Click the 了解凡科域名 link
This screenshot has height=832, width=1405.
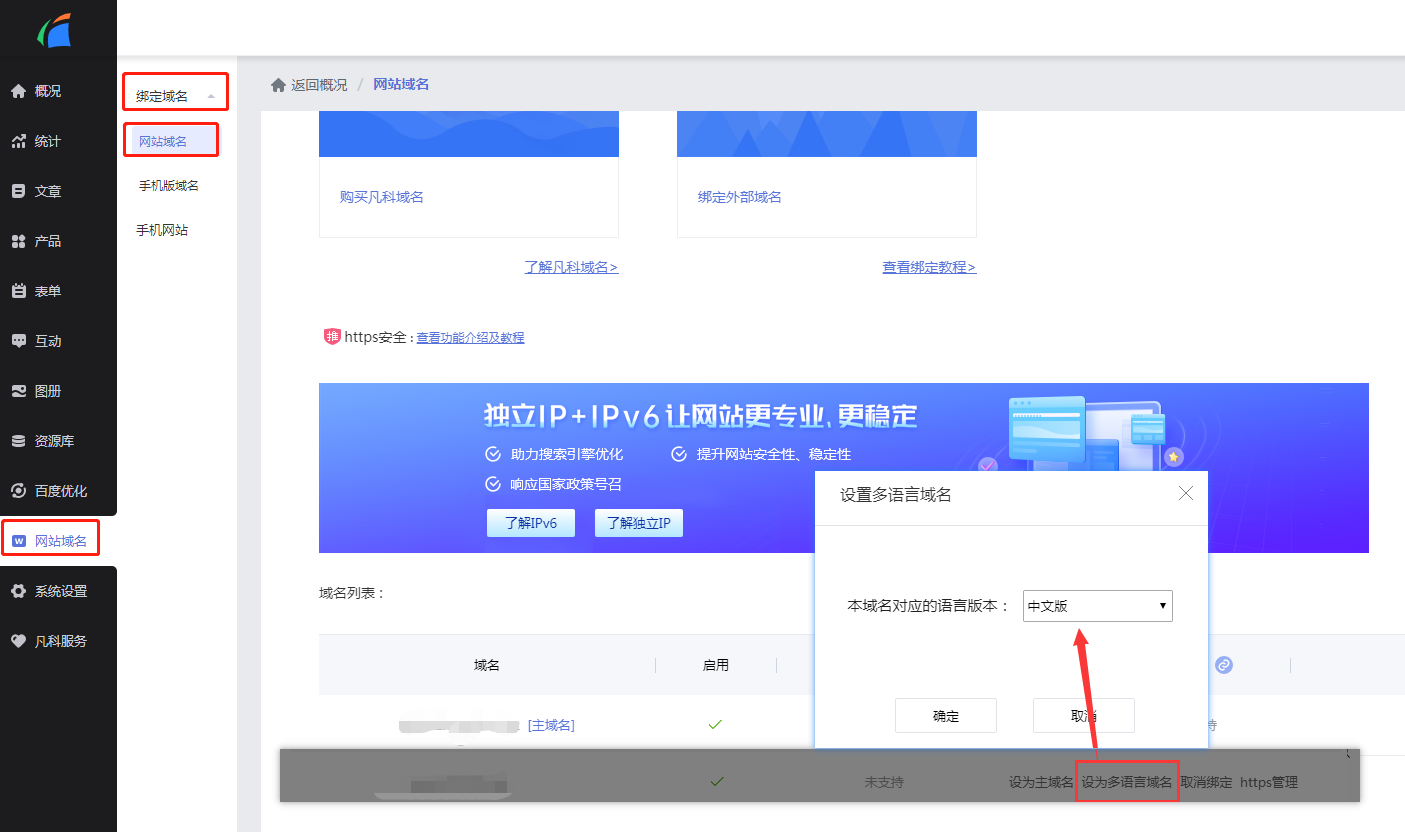[x=571, y=267]
